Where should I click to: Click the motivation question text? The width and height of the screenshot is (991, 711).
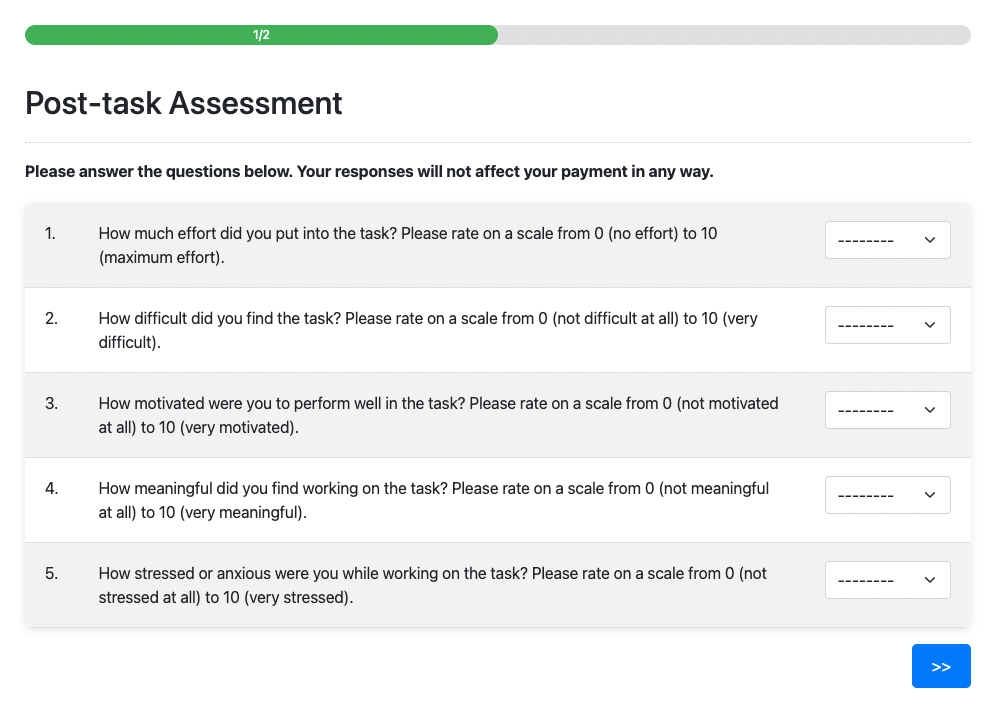(438, 415)
